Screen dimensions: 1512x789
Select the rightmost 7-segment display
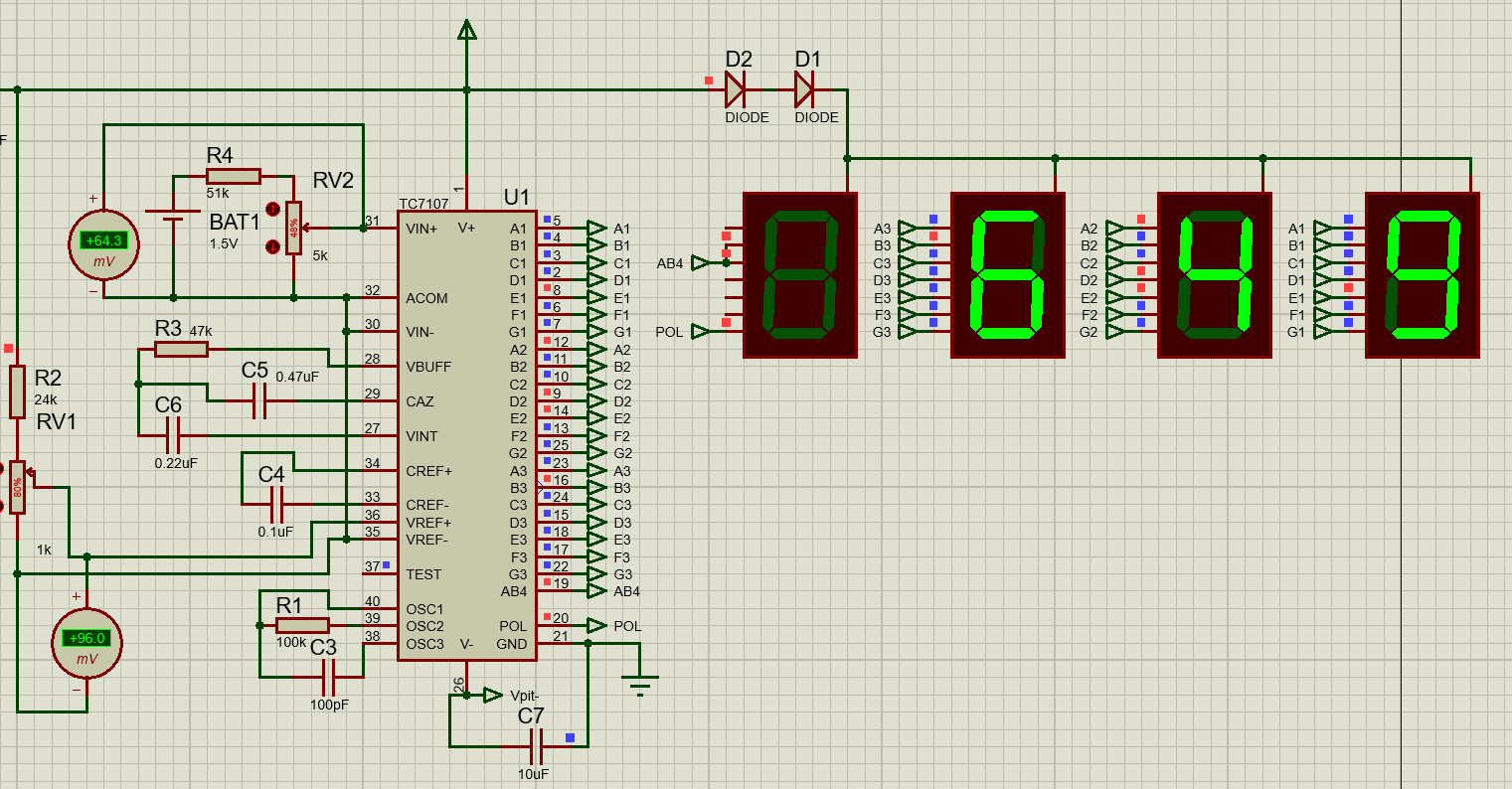pos(1423,275)
